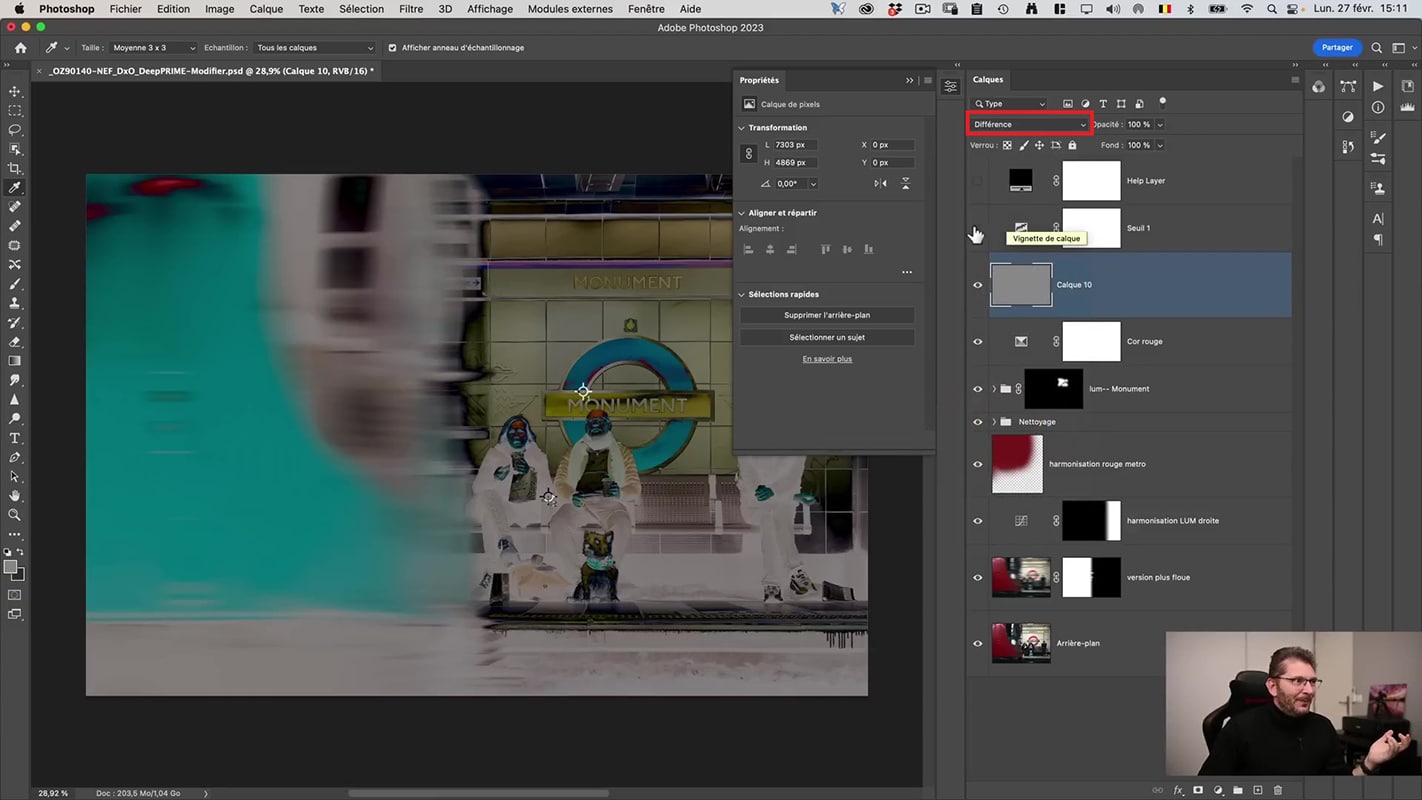Click the layer mask thumbnail of Cor rouge
The width and height of the screenshot is (1422, 800).
[x=1091, y=342]
